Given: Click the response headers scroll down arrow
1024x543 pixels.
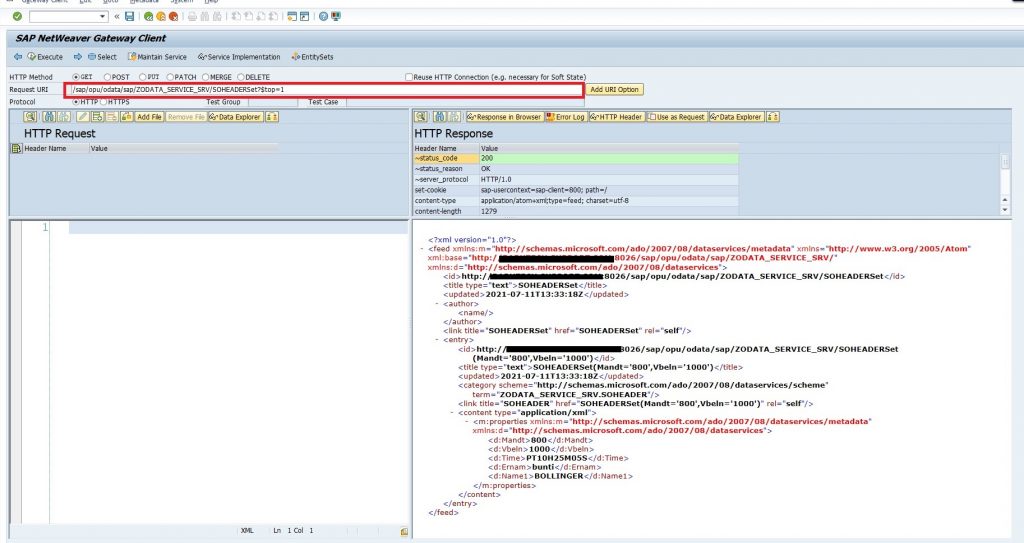Looking at the screenshot, I should pos(1005,210).
